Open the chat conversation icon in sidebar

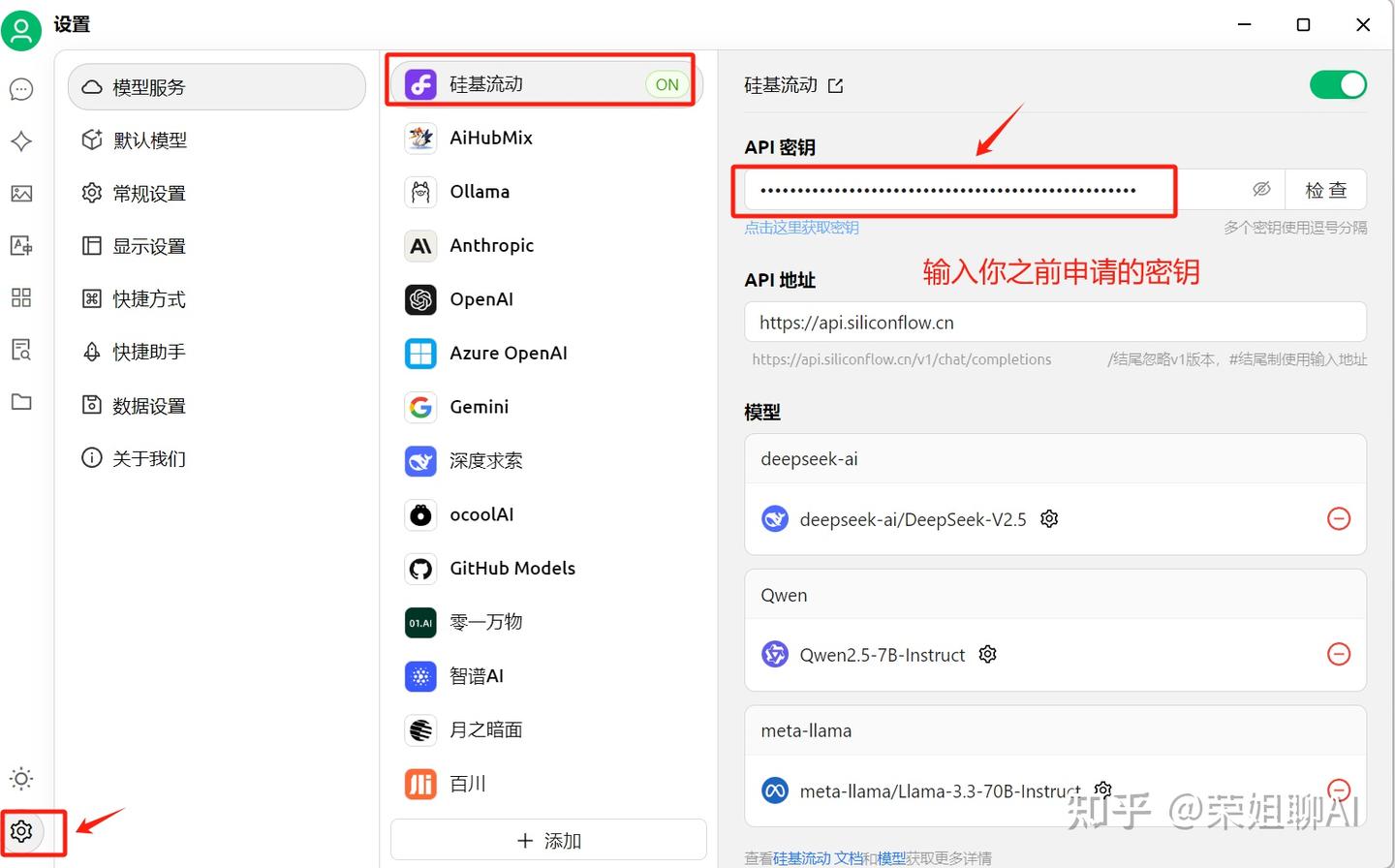tap(21, 88)
